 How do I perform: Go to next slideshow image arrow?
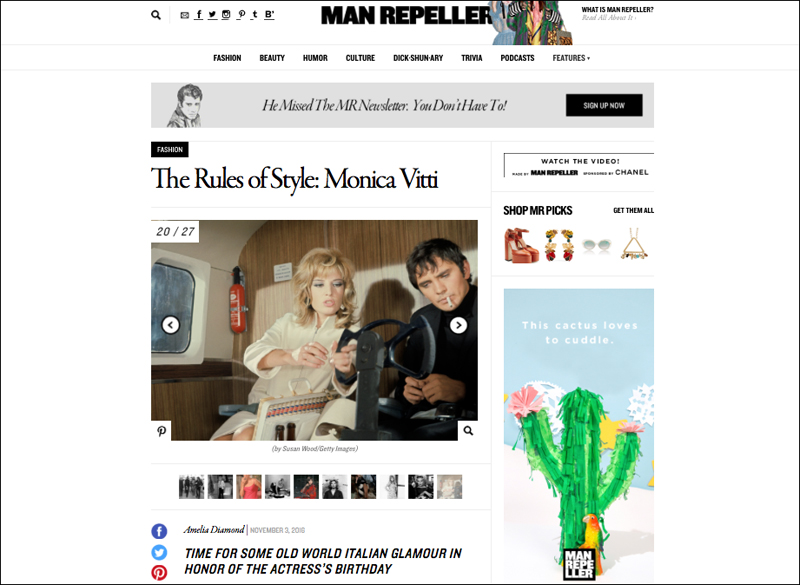click(x=458, y=325)
